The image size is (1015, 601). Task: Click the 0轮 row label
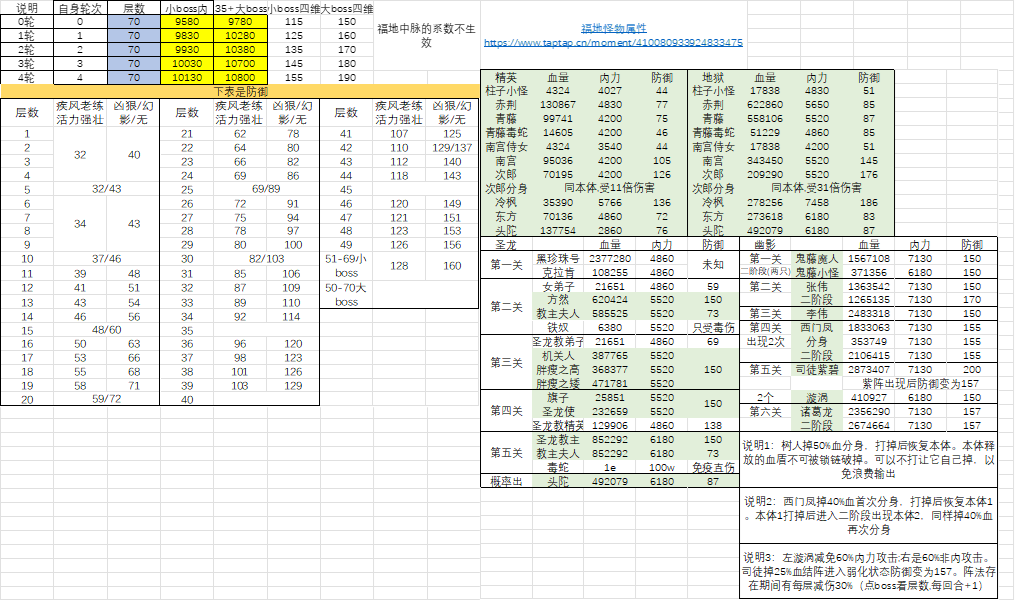(x=27, y=21)
